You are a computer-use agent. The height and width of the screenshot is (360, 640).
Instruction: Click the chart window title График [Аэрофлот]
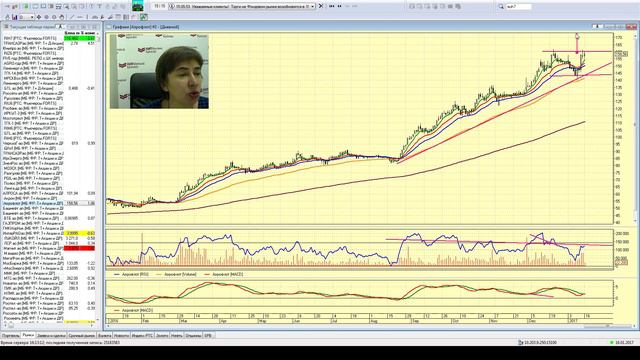pos(145,27)
